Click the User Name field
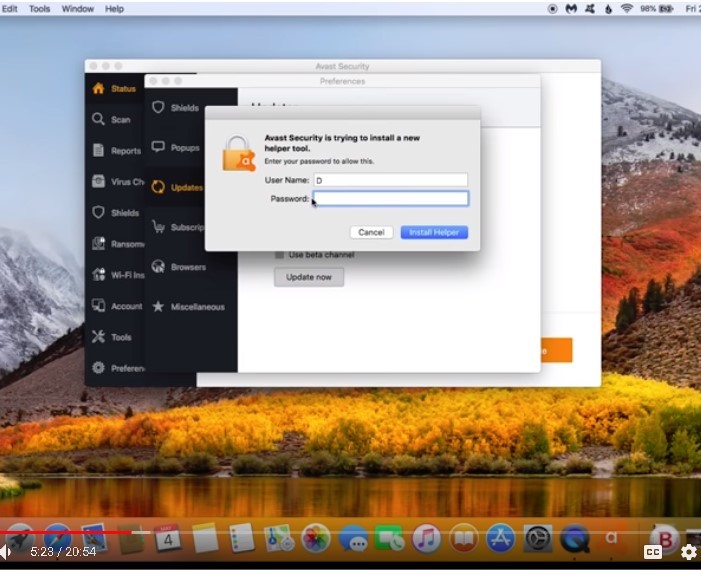The height and width of the screenshot is (576, 701). click(390, 180)
